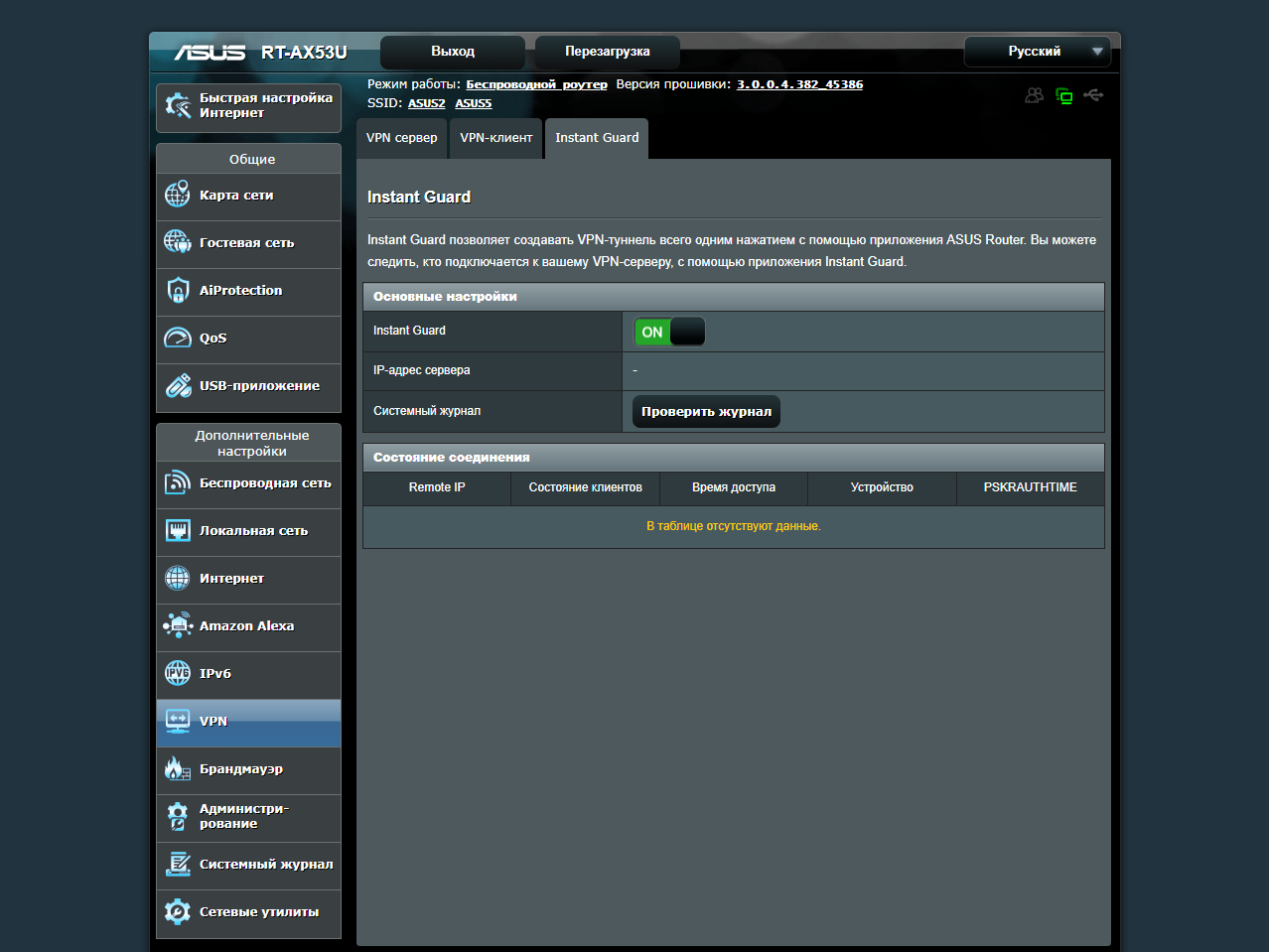This screenshot has width=1269, height=952.
Task: Click Проверить журнал button
Action: [x=706, y=412]
